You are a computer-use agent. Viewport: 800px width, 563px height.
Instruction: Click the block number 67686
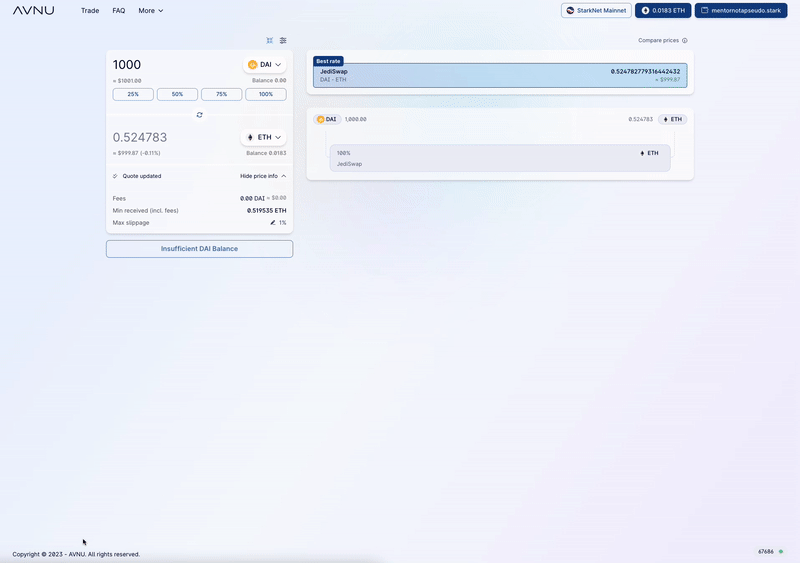tap(766, 552)
